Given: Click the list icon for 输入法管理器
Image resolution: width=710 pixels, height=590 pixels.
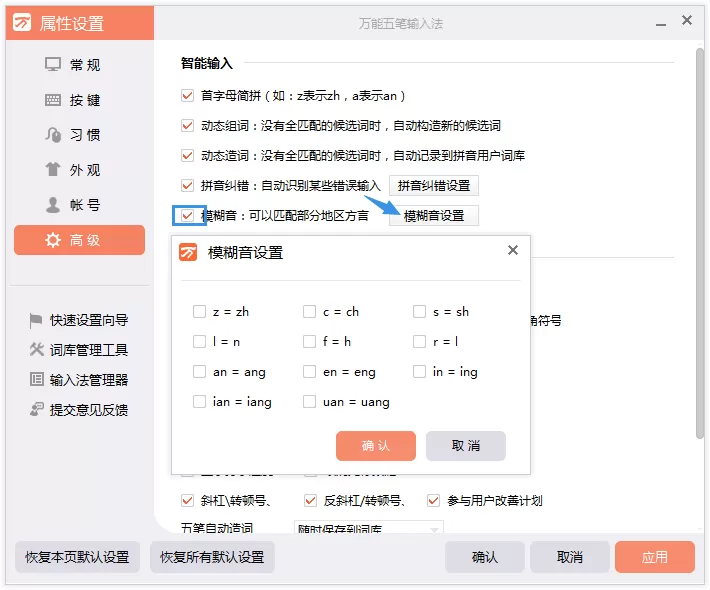Looking at the screenshot, I should 37,379.
